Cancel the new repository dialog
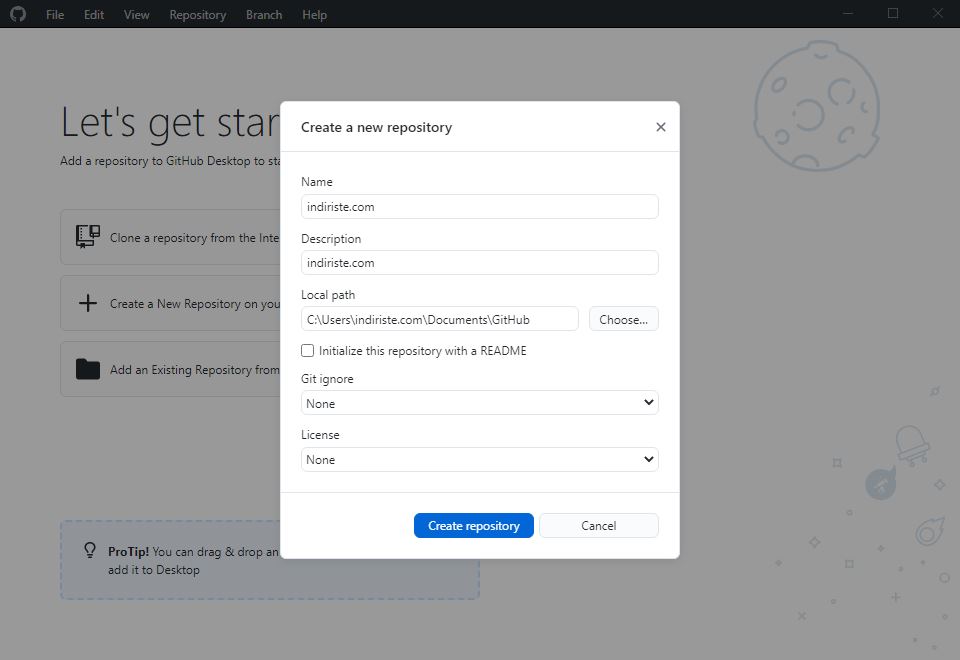The width and height of the screenshot is (960, 660). [x=599, y=525]
